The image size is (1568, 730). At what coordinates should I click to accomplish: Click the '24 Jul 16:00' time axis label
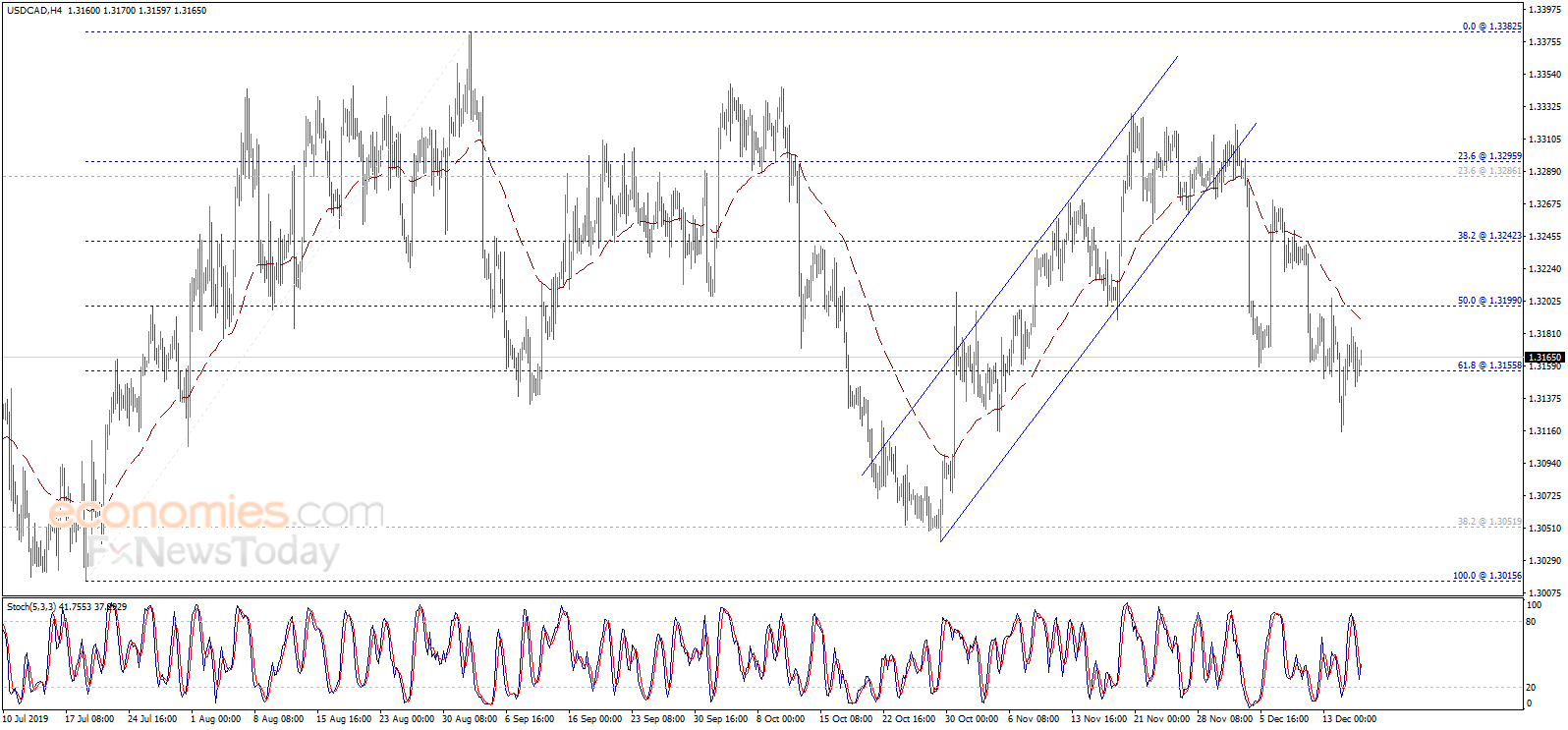[x=152, y=719]
